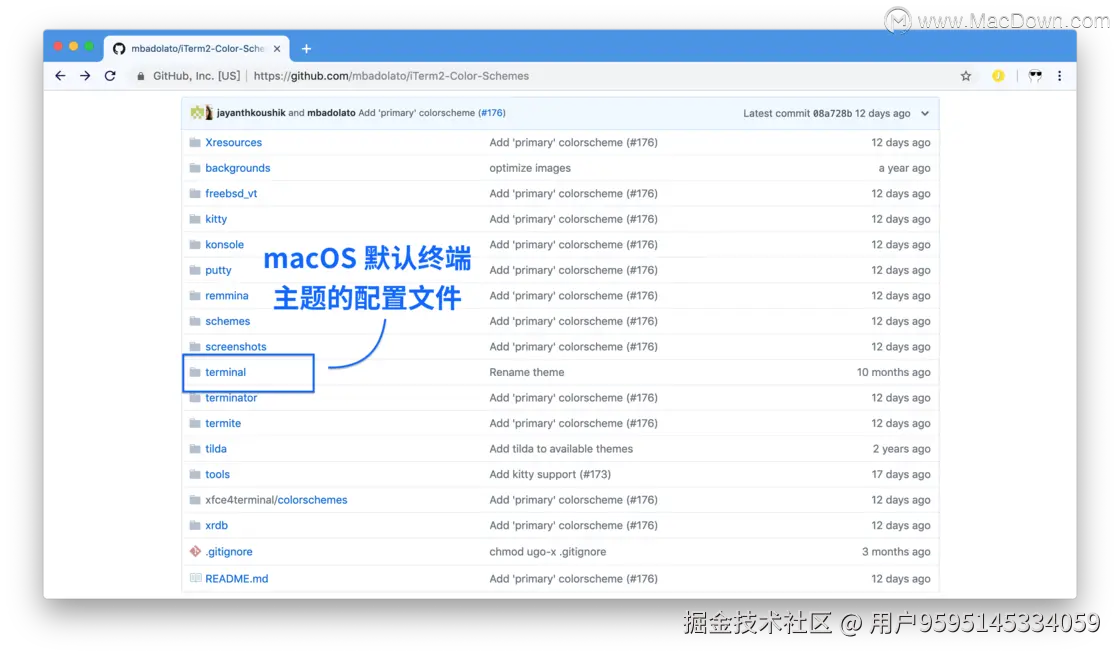The image size is (1120, 656).
Task: Click the folder icon beside tools
Action: coord(195,474)
